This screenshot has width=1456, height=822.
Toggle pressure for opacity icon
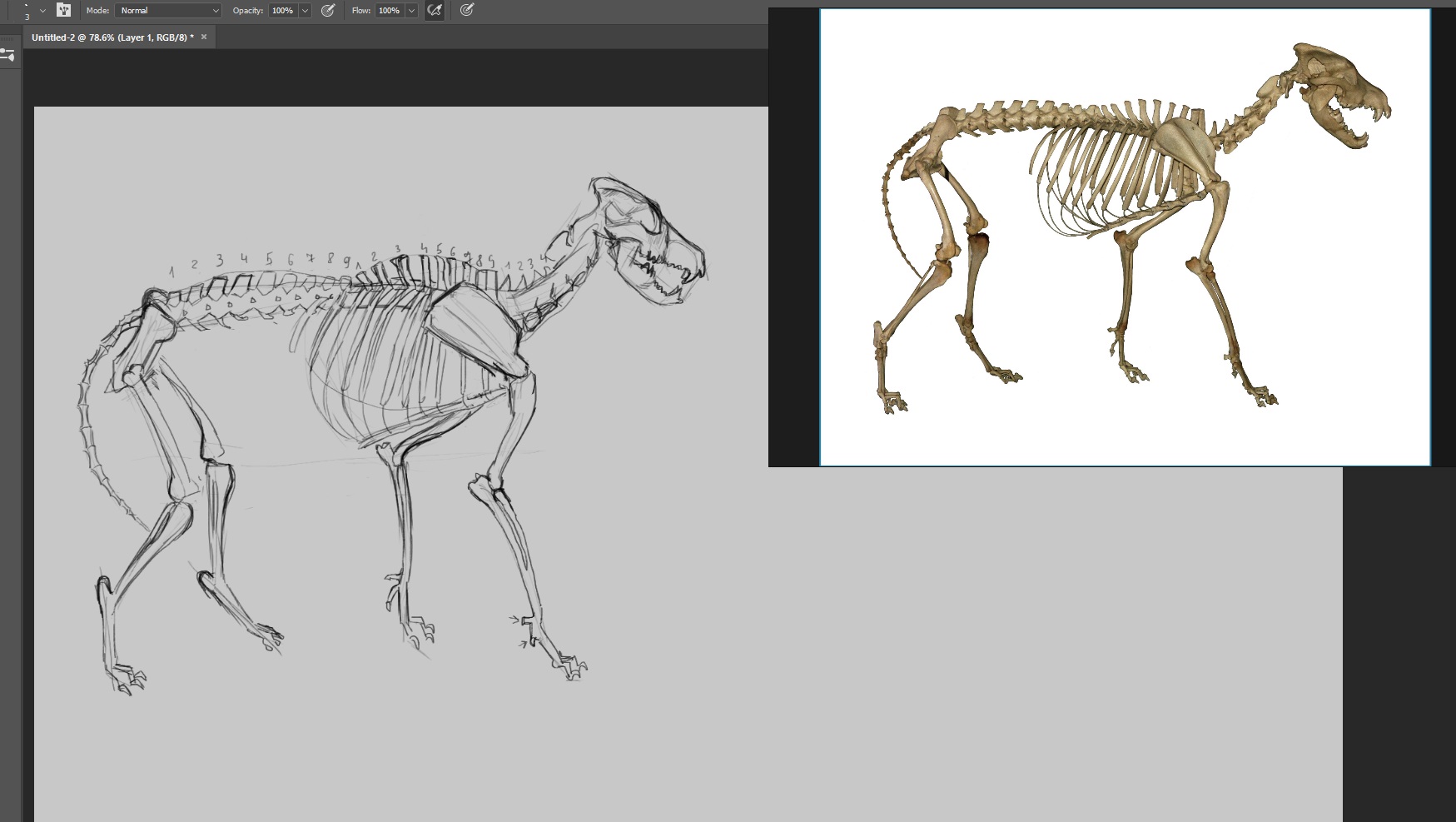[x=328, y=11]
